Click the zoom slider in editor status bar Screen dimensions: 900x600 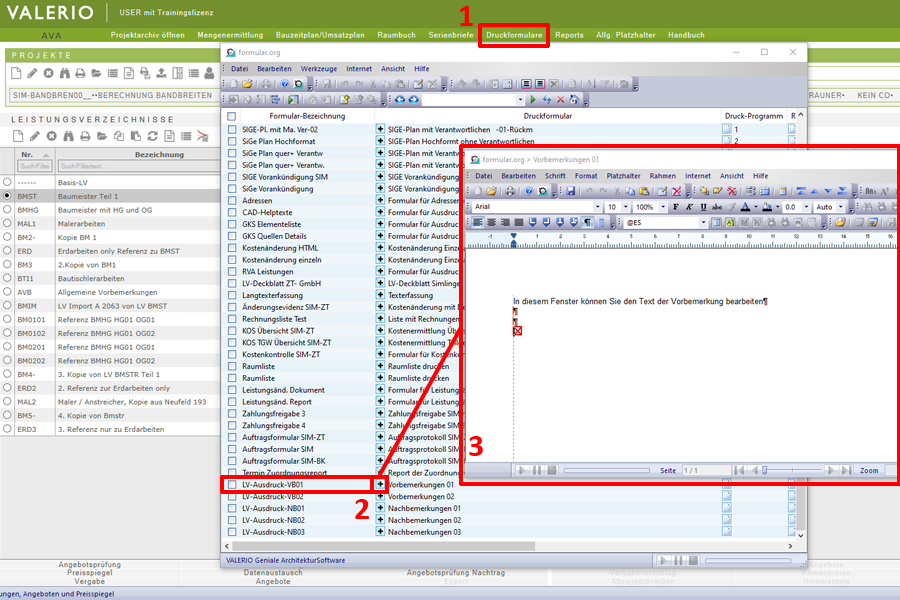point(790,470)
